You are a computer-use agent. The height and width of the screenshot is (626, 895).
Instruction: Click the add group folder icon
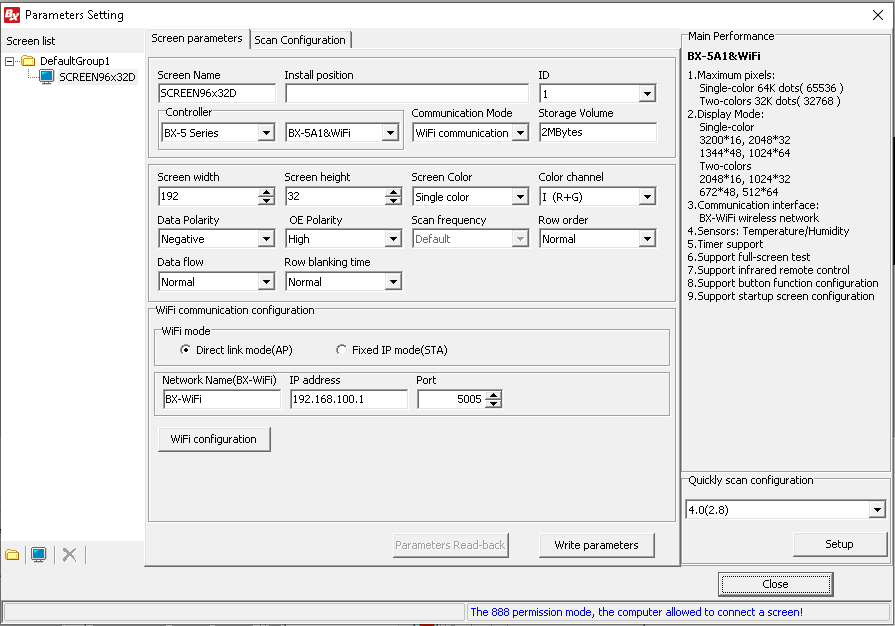(12, 555)
